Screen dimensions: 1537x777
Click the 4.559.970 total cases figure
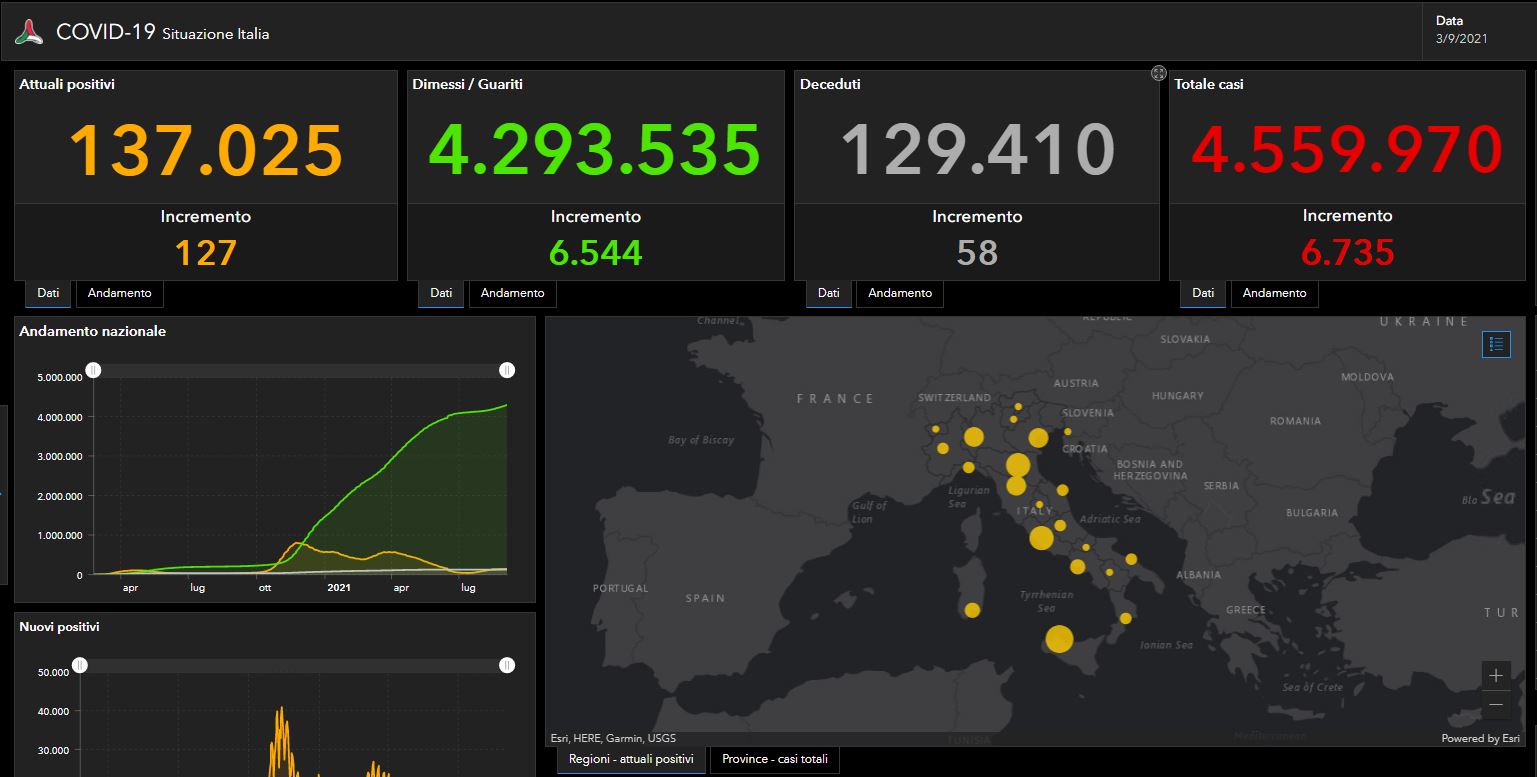point(1348,150)
